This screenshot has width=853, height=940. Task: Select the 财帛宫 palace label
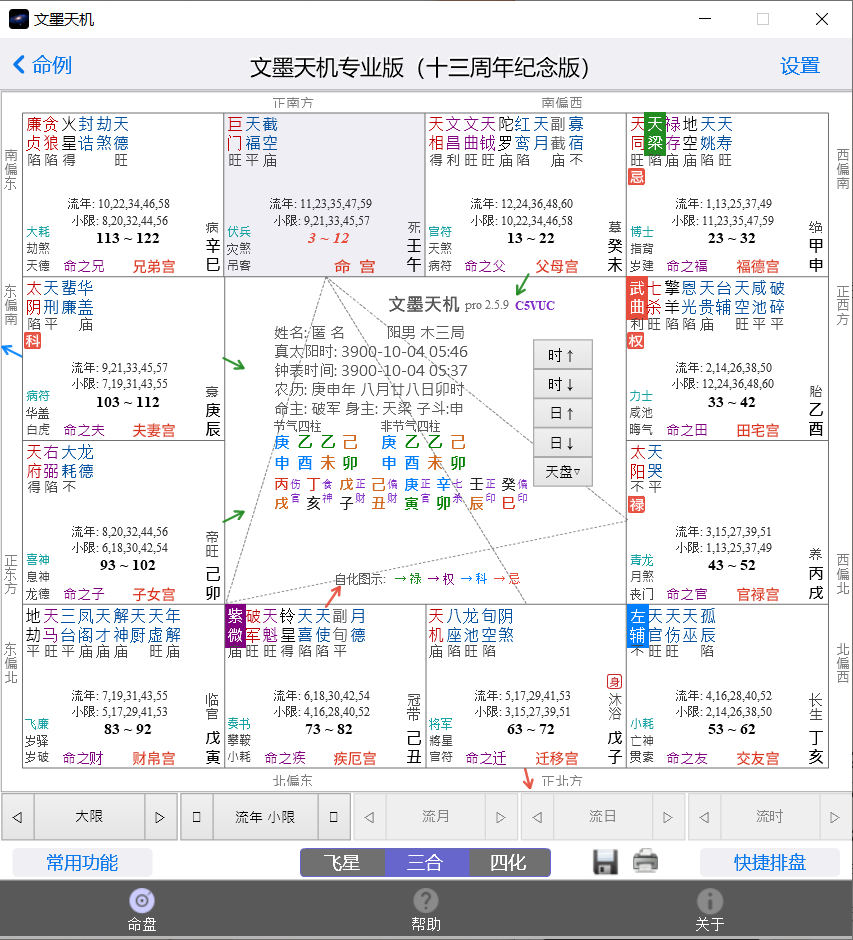point(154,758)
